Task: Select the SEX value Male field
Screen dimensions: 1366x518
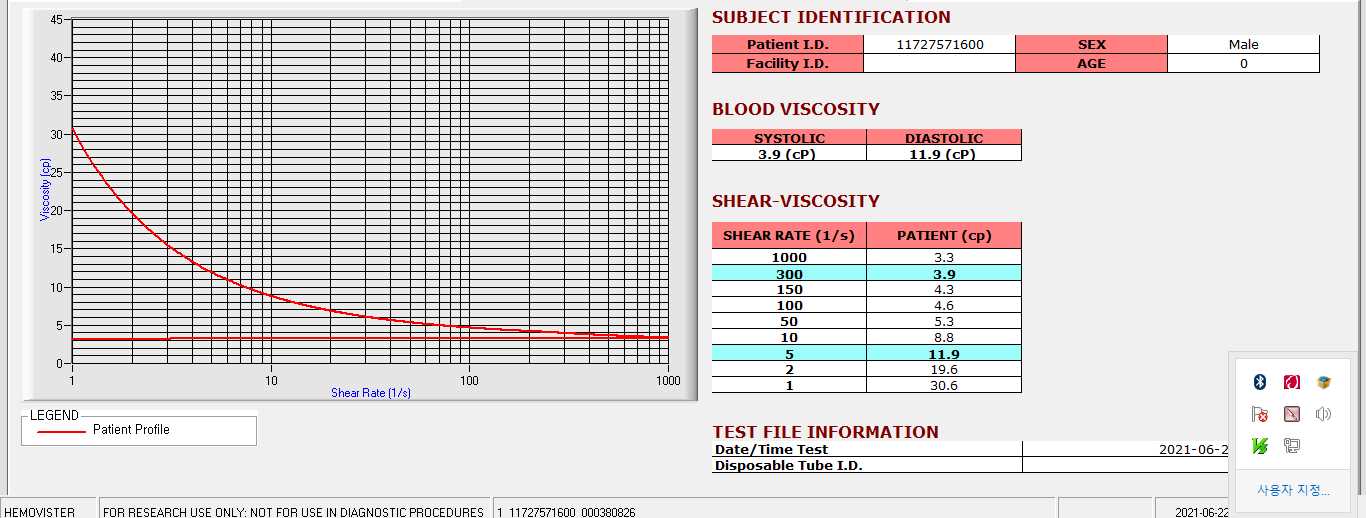Action: [1243, 45]
